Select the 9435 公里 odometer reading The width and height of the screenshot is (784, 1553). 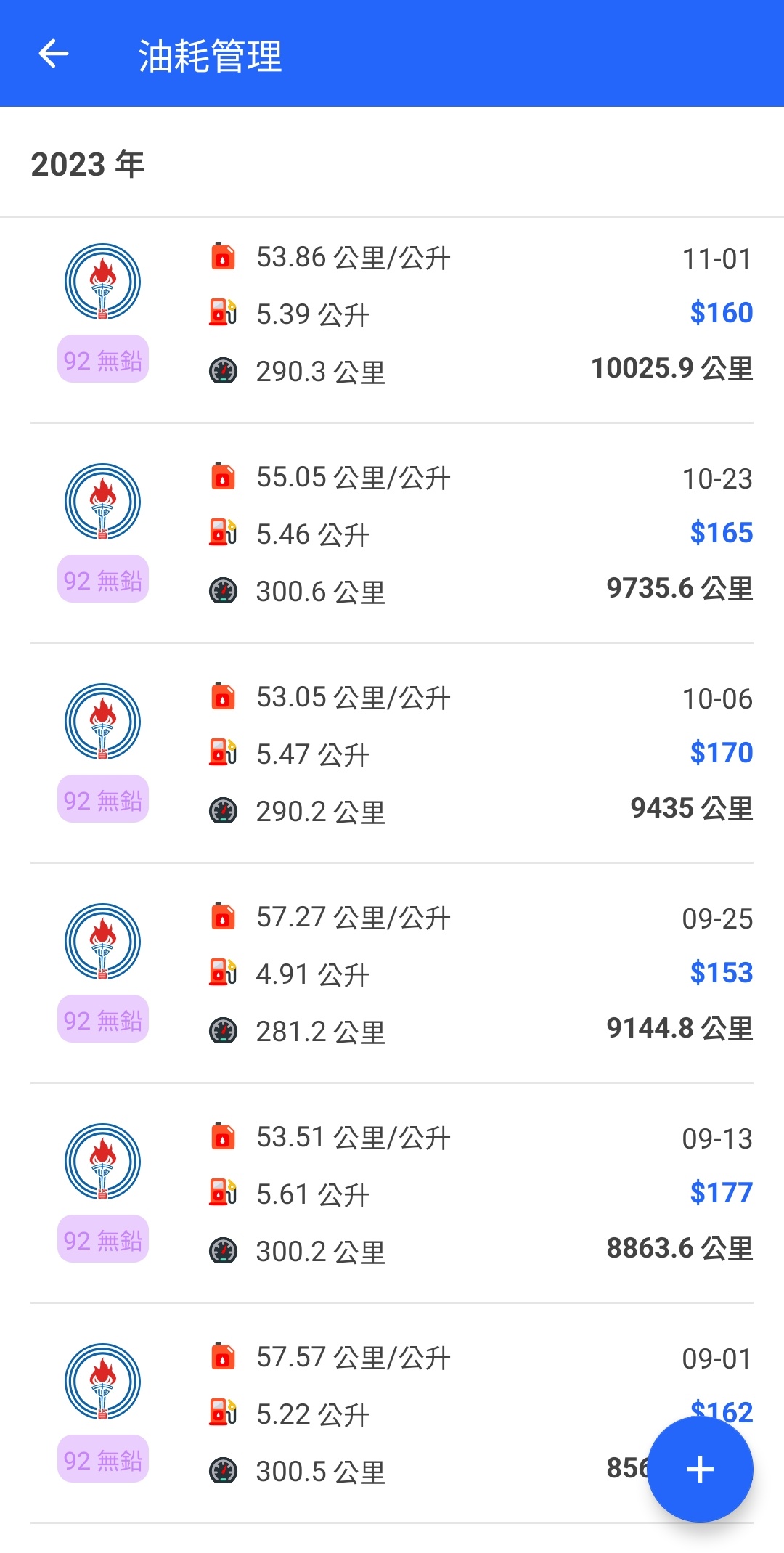pos(691,807)
